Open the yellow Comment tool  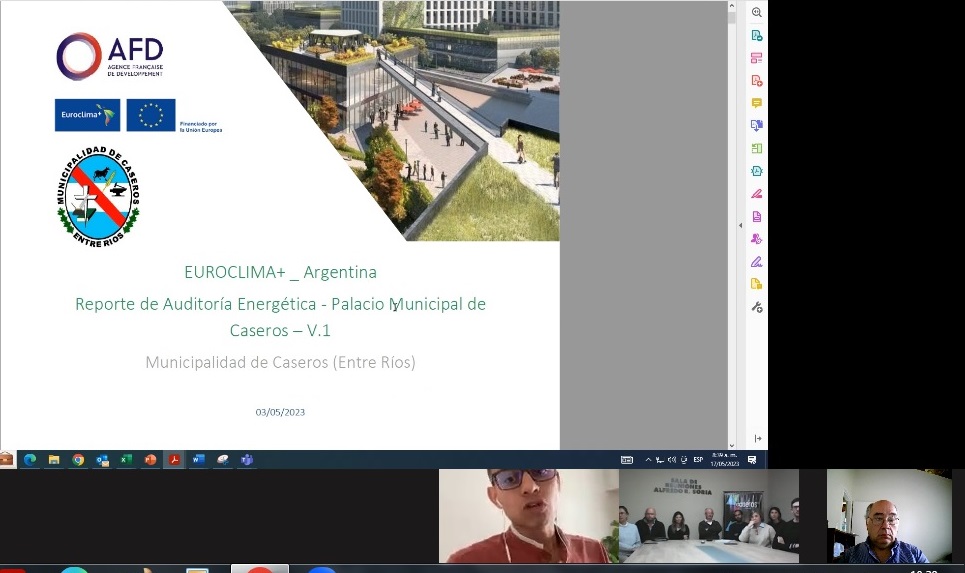[x=757, y=103]
